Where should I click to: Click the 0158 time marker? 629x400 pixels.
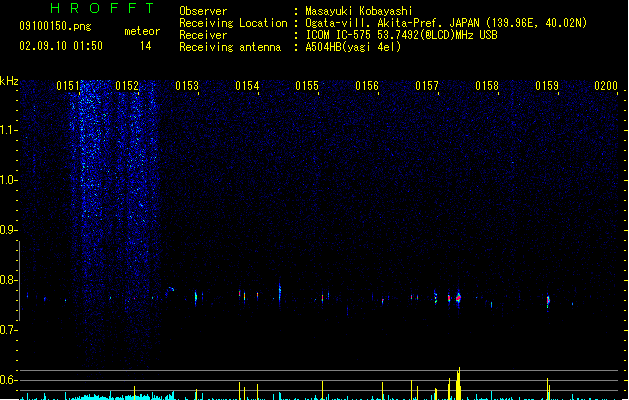tap(487, 86)
